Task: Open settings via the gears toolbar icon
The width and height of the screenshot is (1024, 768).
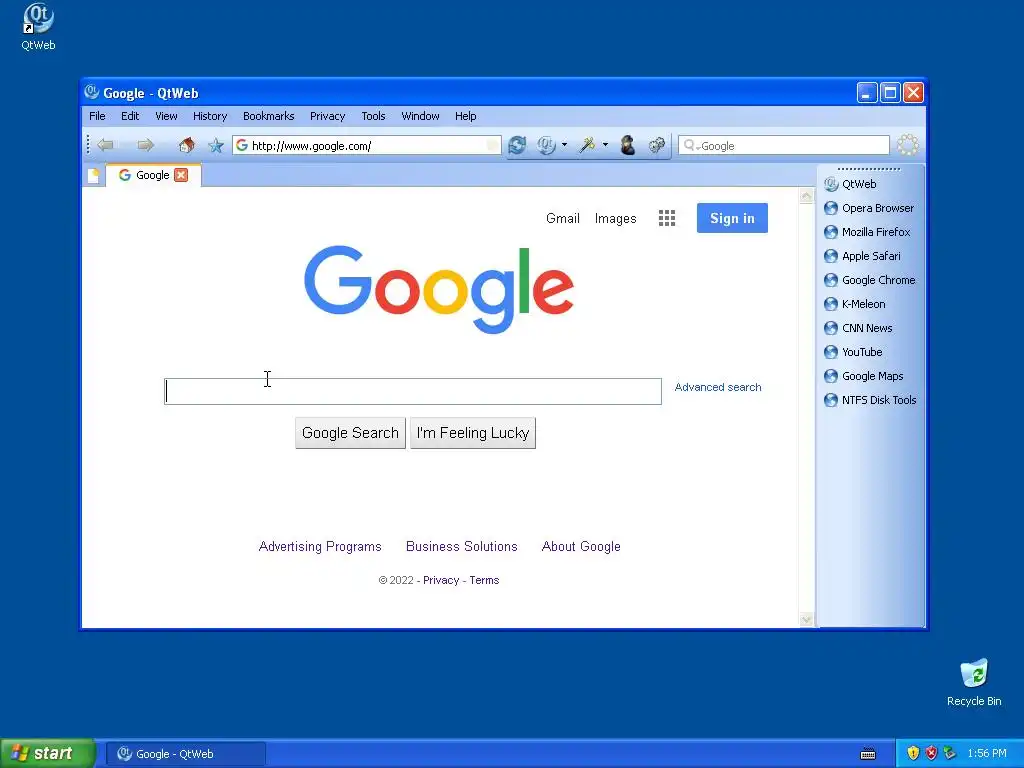Action: (656, 145)
